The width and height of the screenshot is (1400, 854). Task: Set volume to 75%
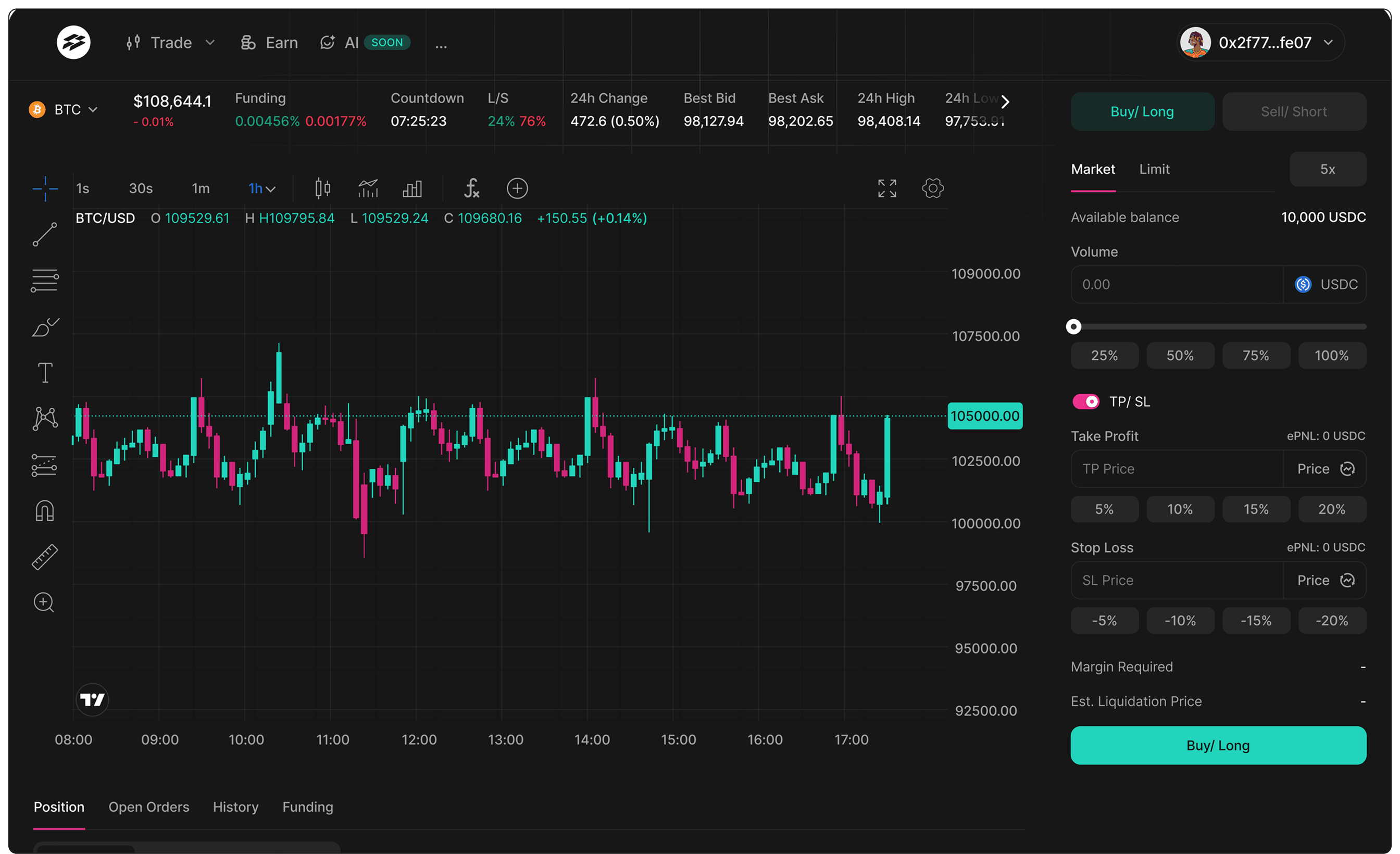pos(1256,356)
